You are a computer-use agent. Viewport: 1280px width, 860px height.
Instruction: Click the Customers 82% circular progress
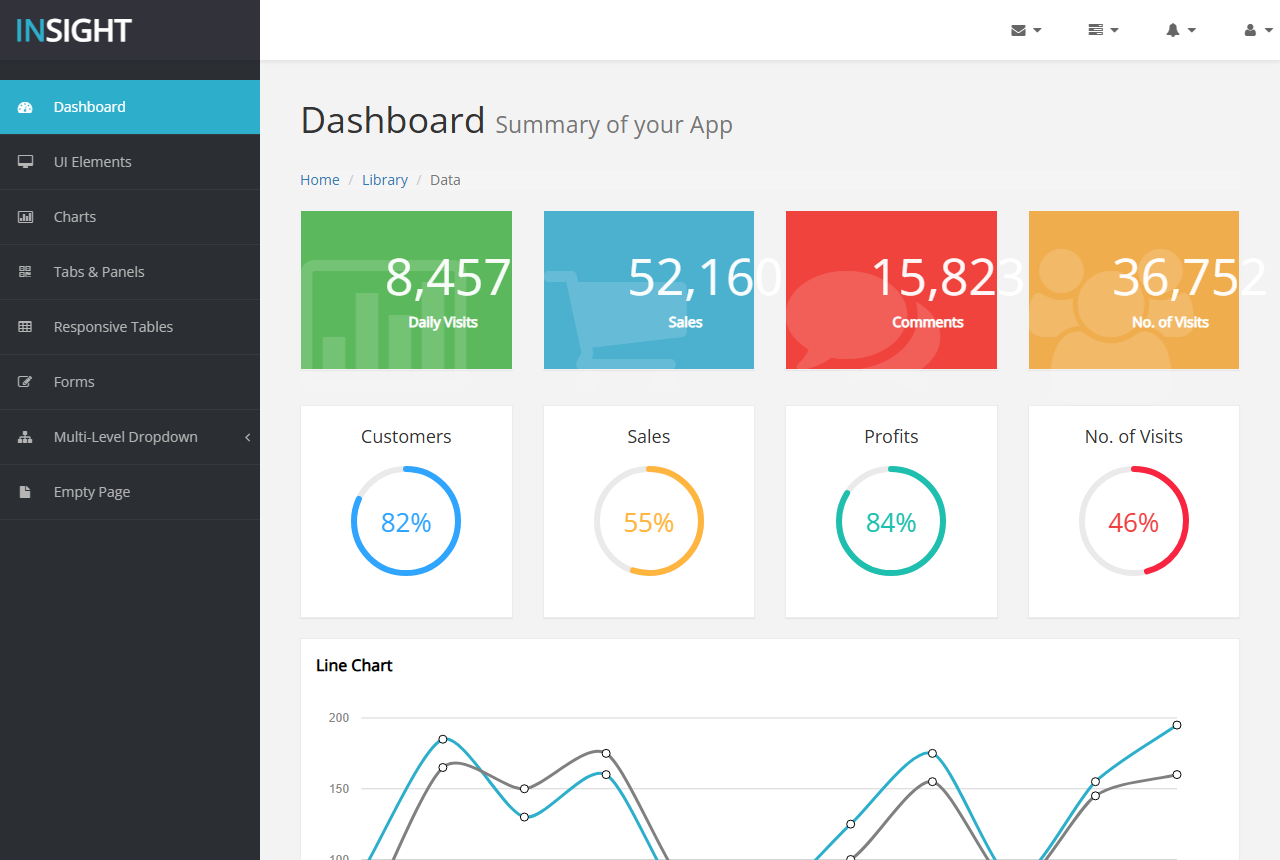click(x=406, y=521)
